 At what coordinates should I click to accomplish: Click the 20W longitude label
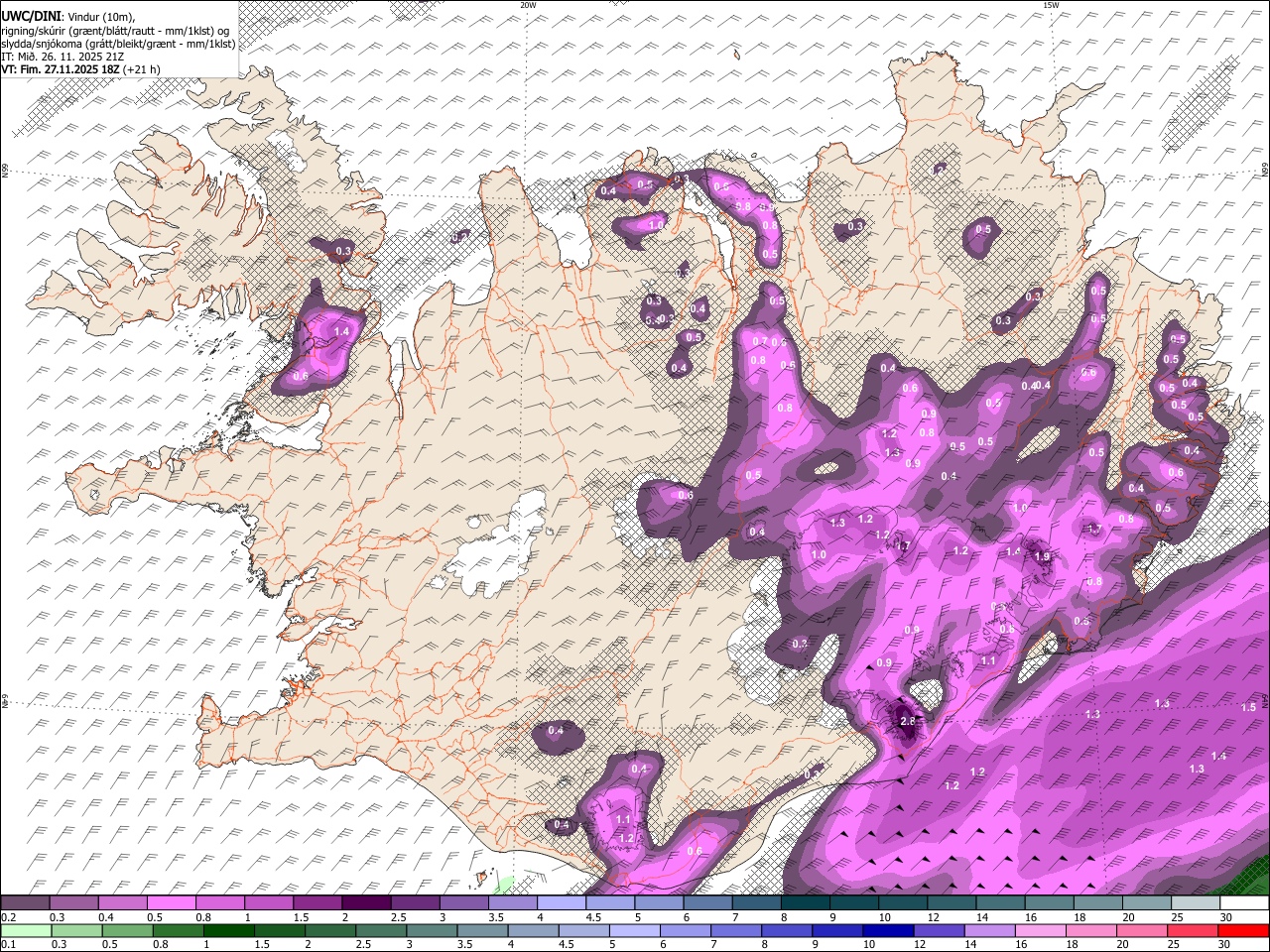click(528, 5)
